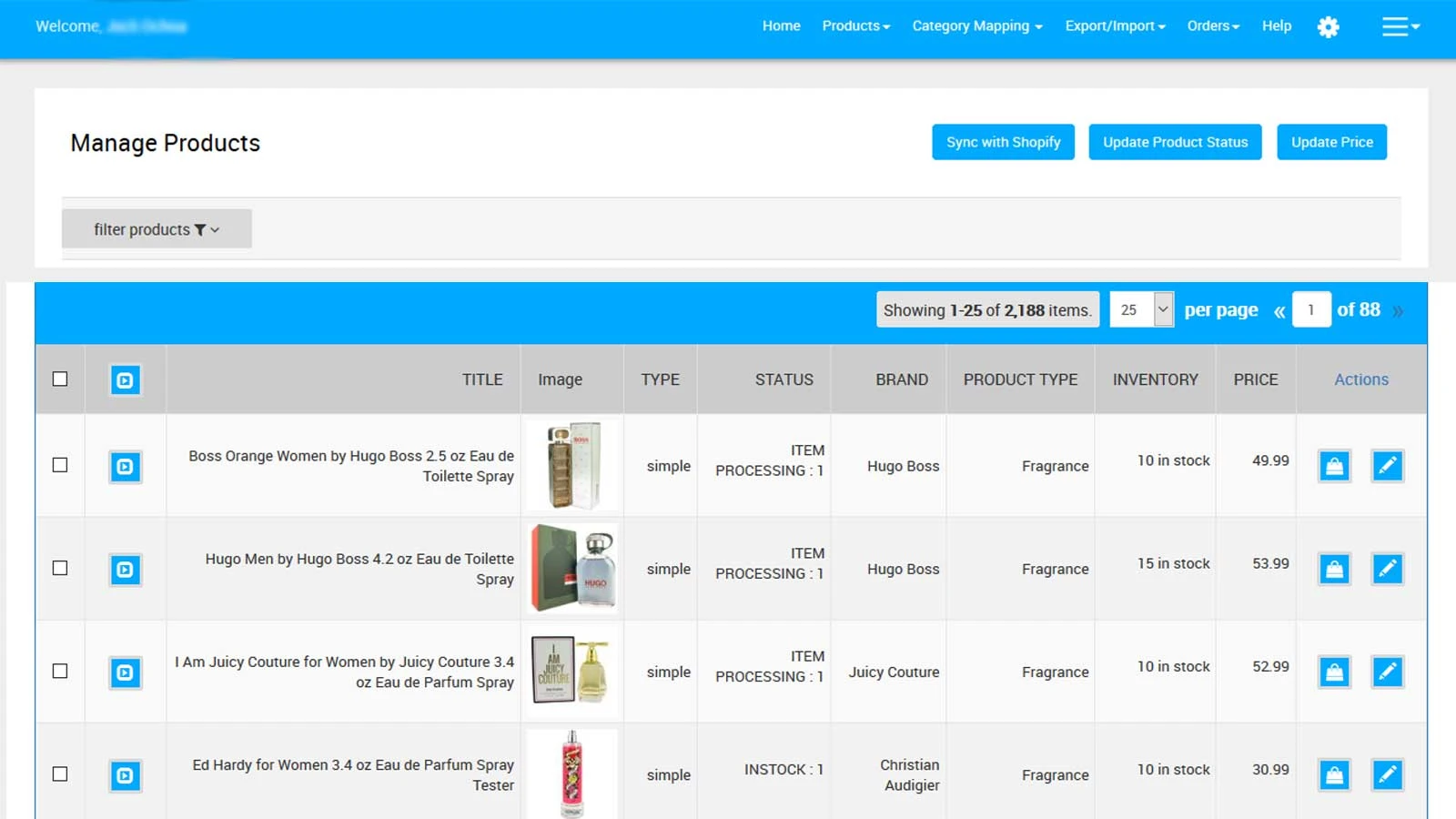Click shopping bag icon for Boss Orange Women
This screenshot has width=1456, height=819.
pyautogui.click(x=1334, y=466)
